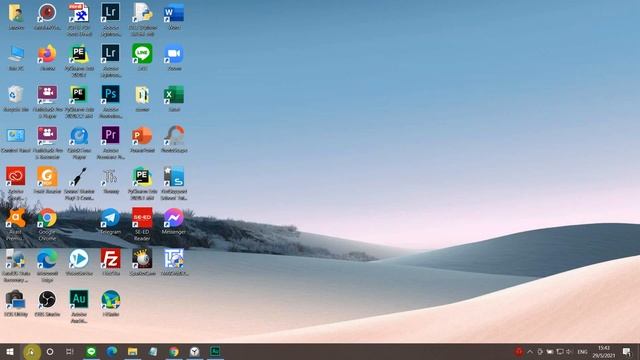This screenshot has height=360, width=640.
Task: Open the volume speaker tray icon
Action: (x=569, y=351)
